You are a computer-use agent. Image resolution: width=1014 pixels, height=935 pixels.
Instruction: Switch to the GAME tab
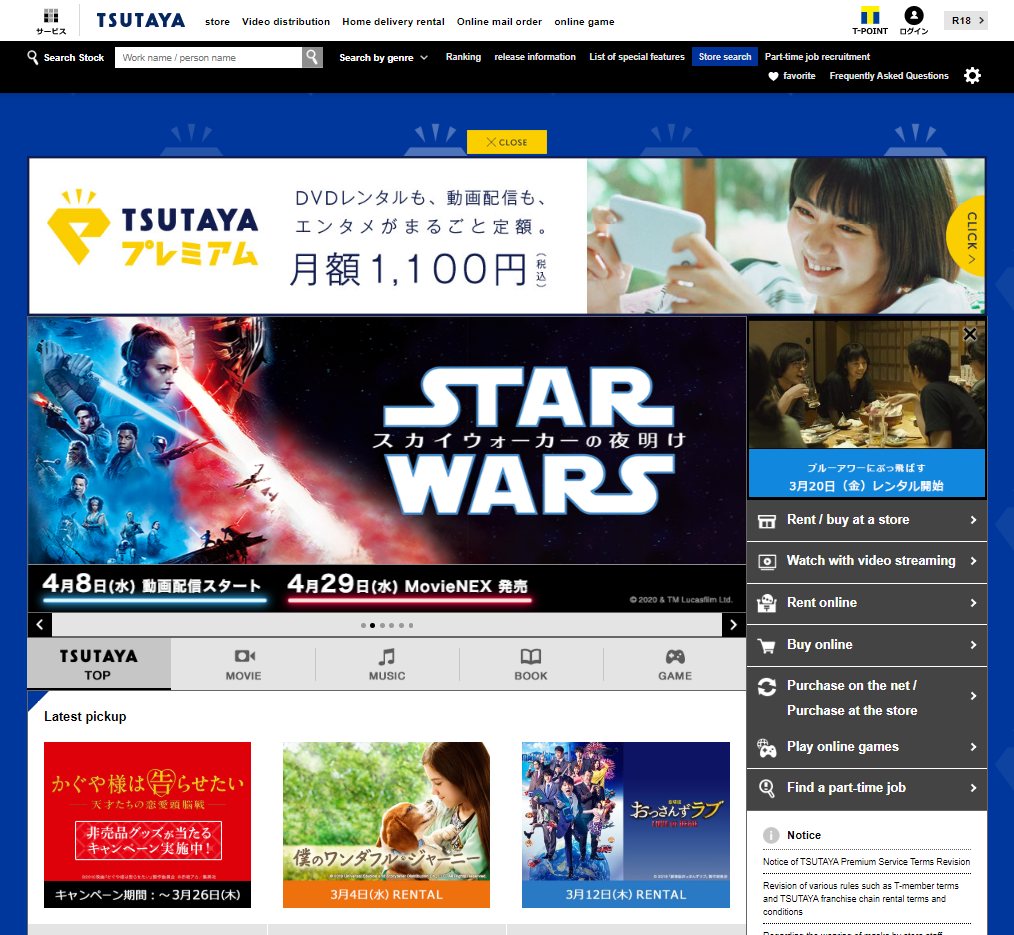(674, 664)
